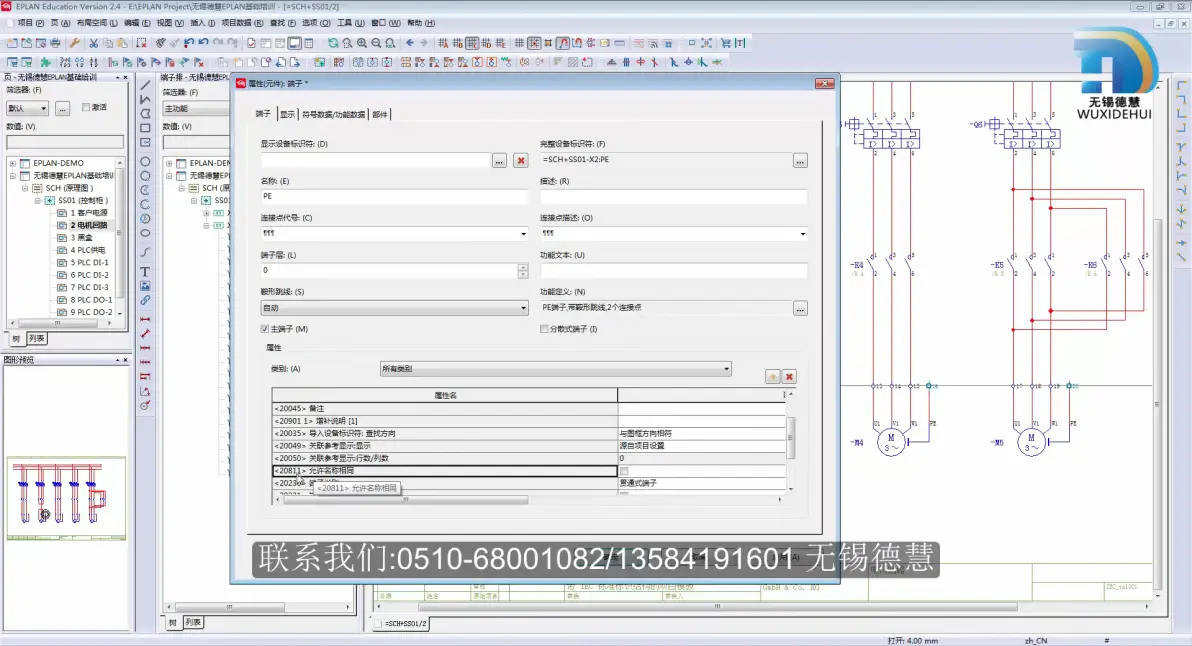Viewport: 1192px width, 646px height.
Task: Toggle the 主端子 (M) checkbox
Action: click(x=265, y=329)
